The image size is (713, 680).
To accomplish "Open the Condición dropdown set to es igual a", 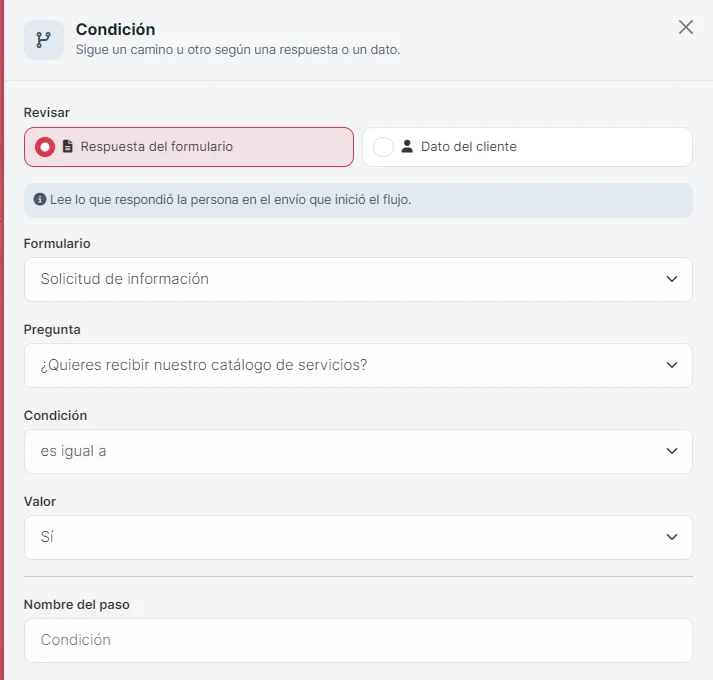I will [x=358, y=451].
